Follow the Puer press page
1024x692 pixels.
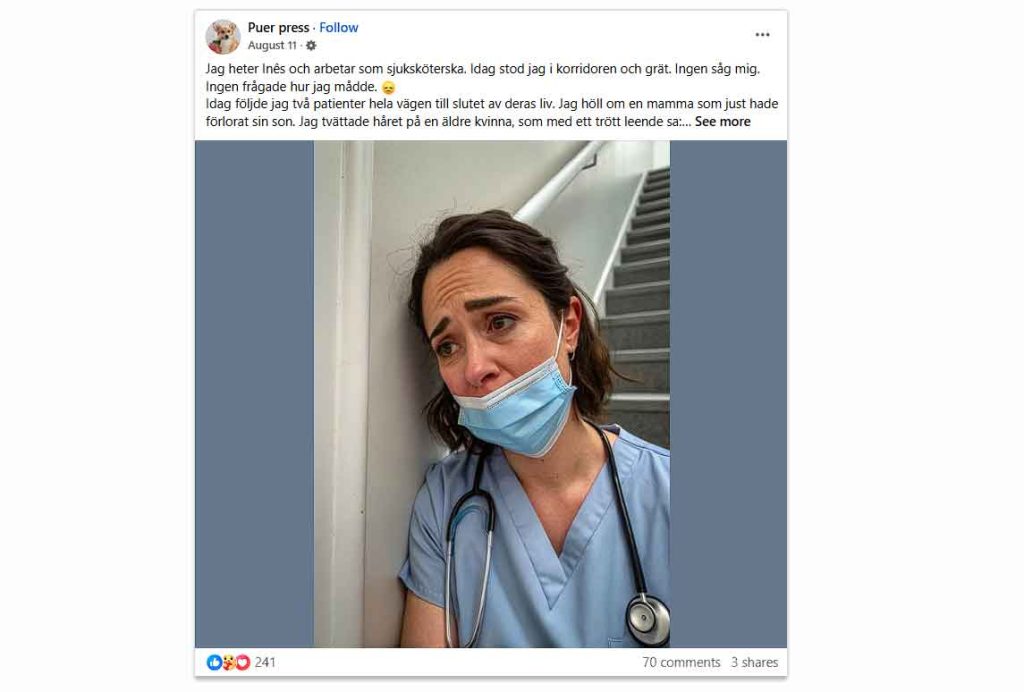(x=339, y=28)
